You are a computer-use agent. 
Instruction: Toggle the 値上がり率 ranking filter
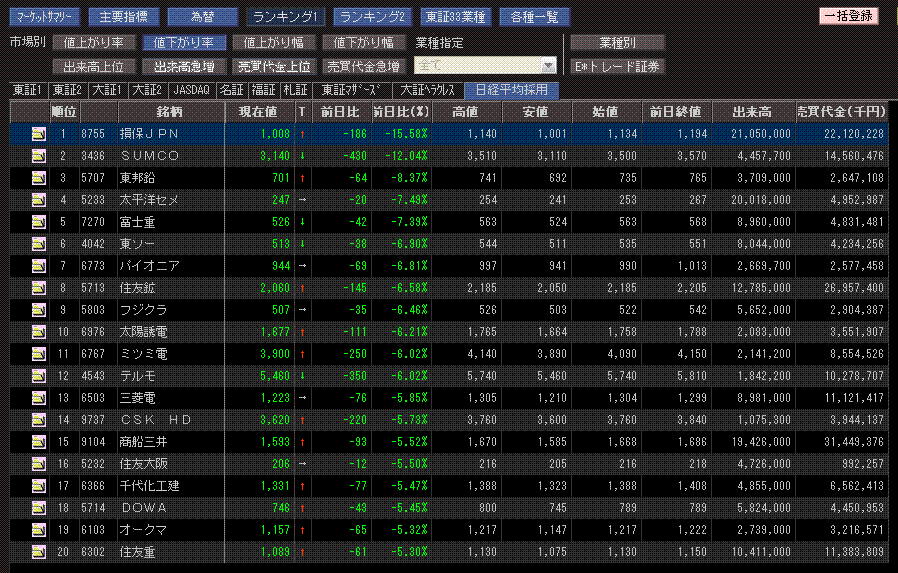click(x=93, y=43)
